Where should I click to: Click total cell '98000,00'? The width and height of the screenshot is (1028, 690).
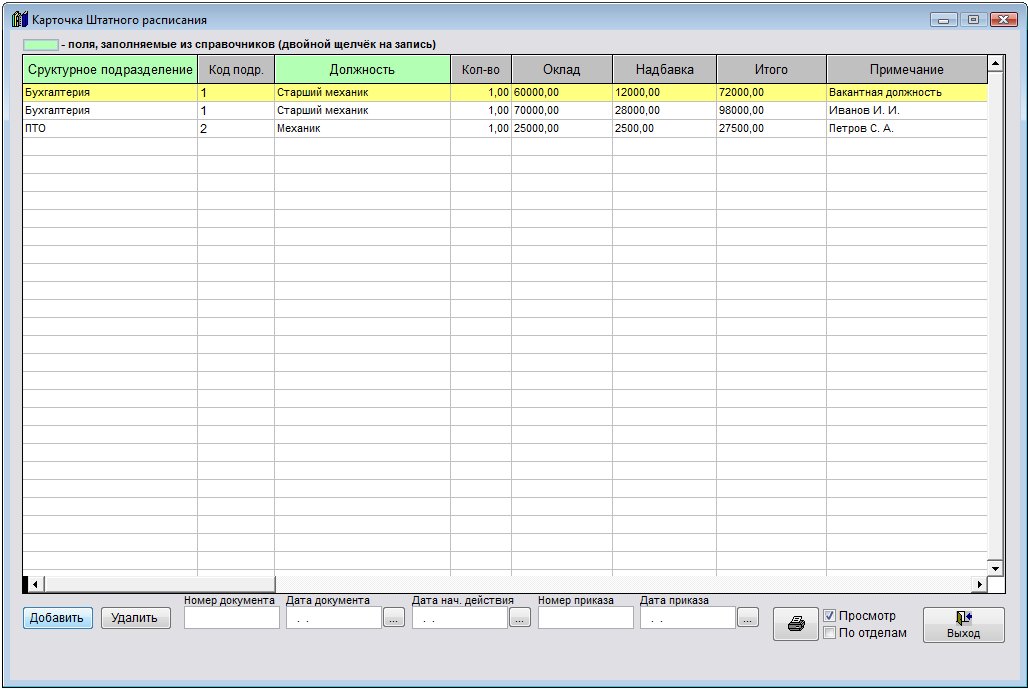772,110
